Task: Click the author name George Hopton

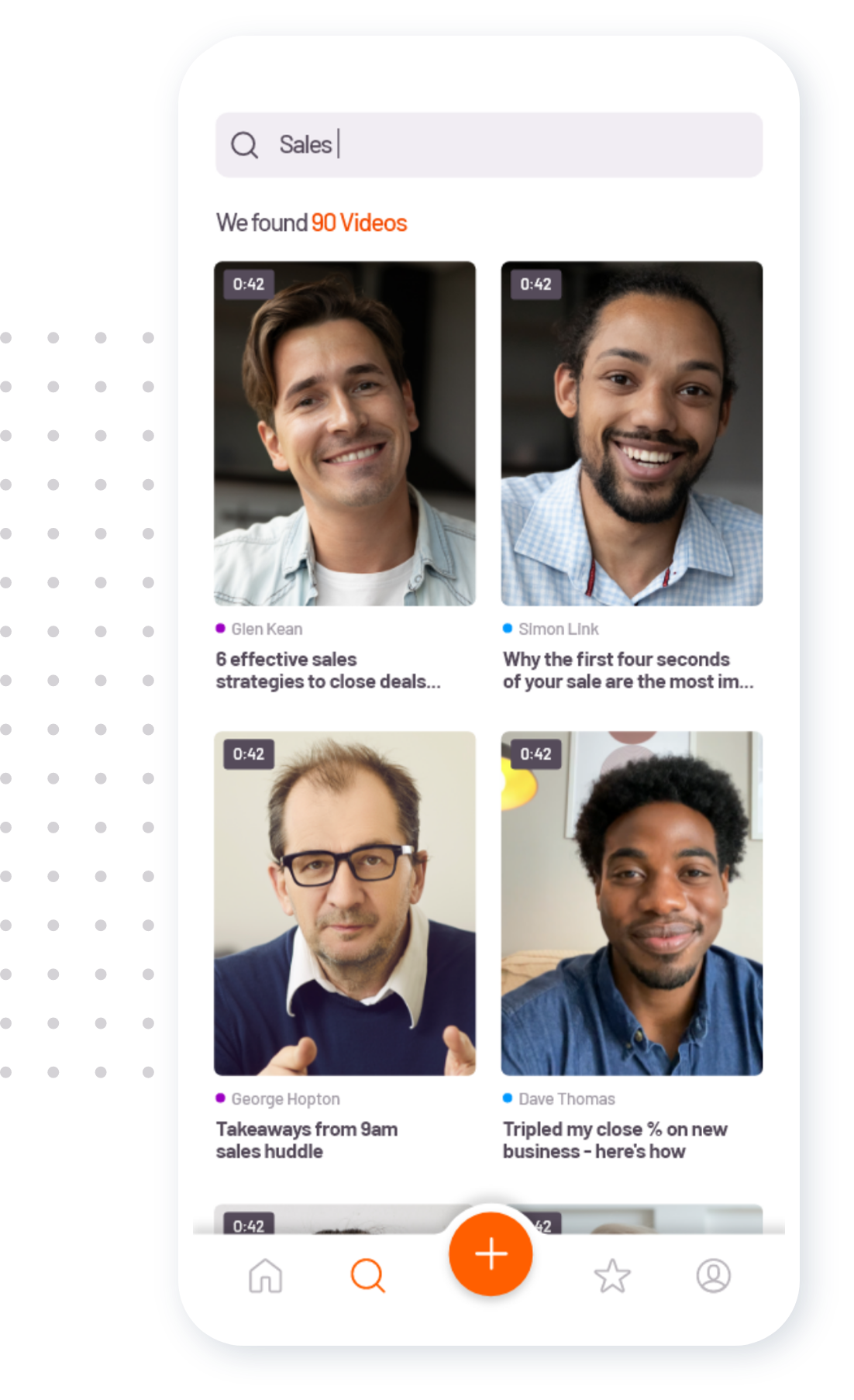Action: pos(285,1098)
